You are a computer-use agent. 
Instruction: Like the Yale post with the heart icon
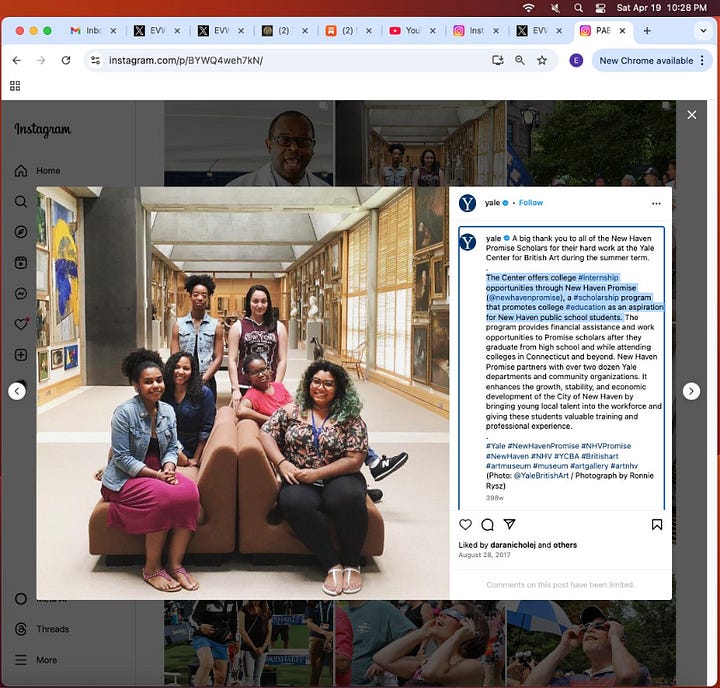465,524
